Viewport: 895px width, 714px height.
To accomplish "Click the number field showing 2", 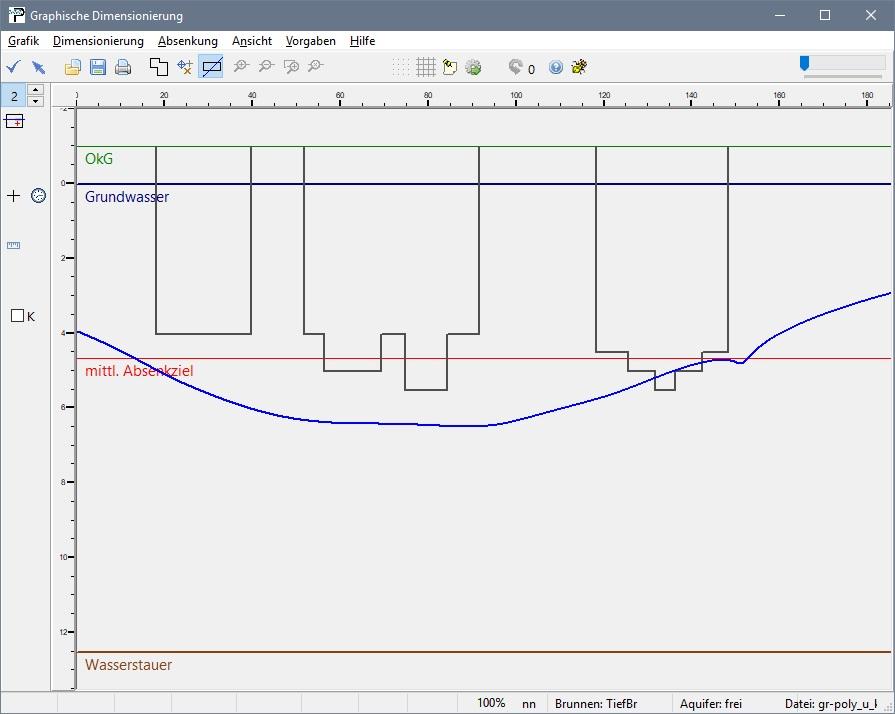I will pyautogui.click(x=14, y=96).
